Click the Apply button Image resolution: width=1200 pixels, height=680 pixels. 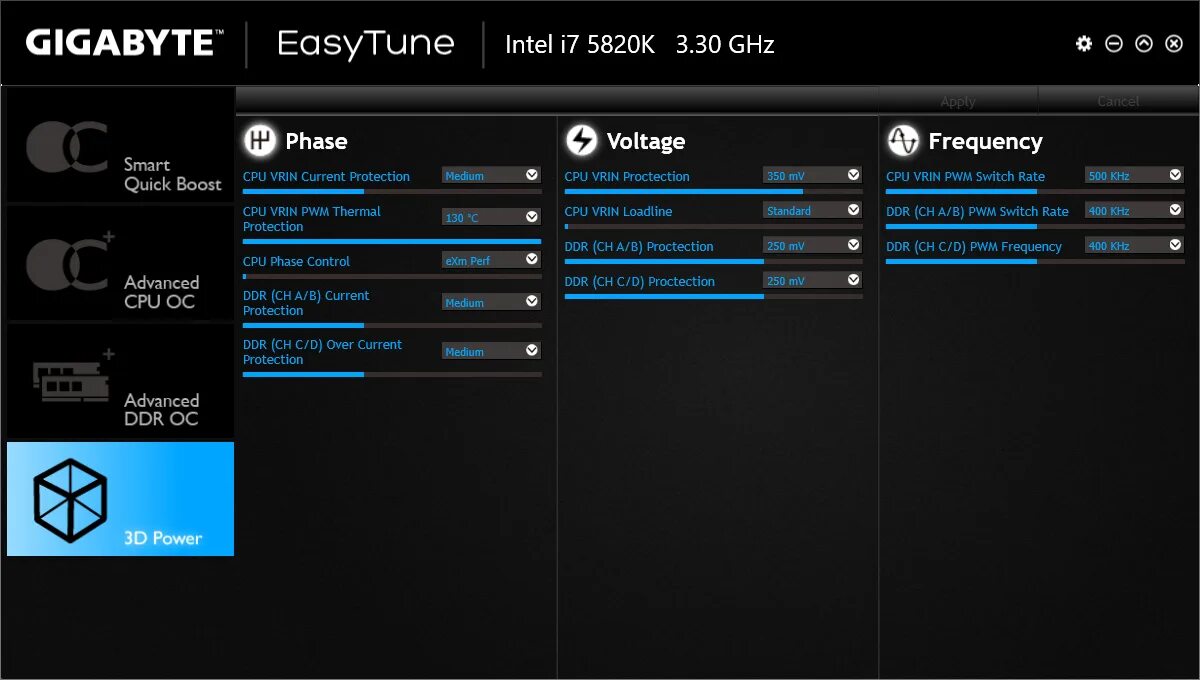(958, 101)
